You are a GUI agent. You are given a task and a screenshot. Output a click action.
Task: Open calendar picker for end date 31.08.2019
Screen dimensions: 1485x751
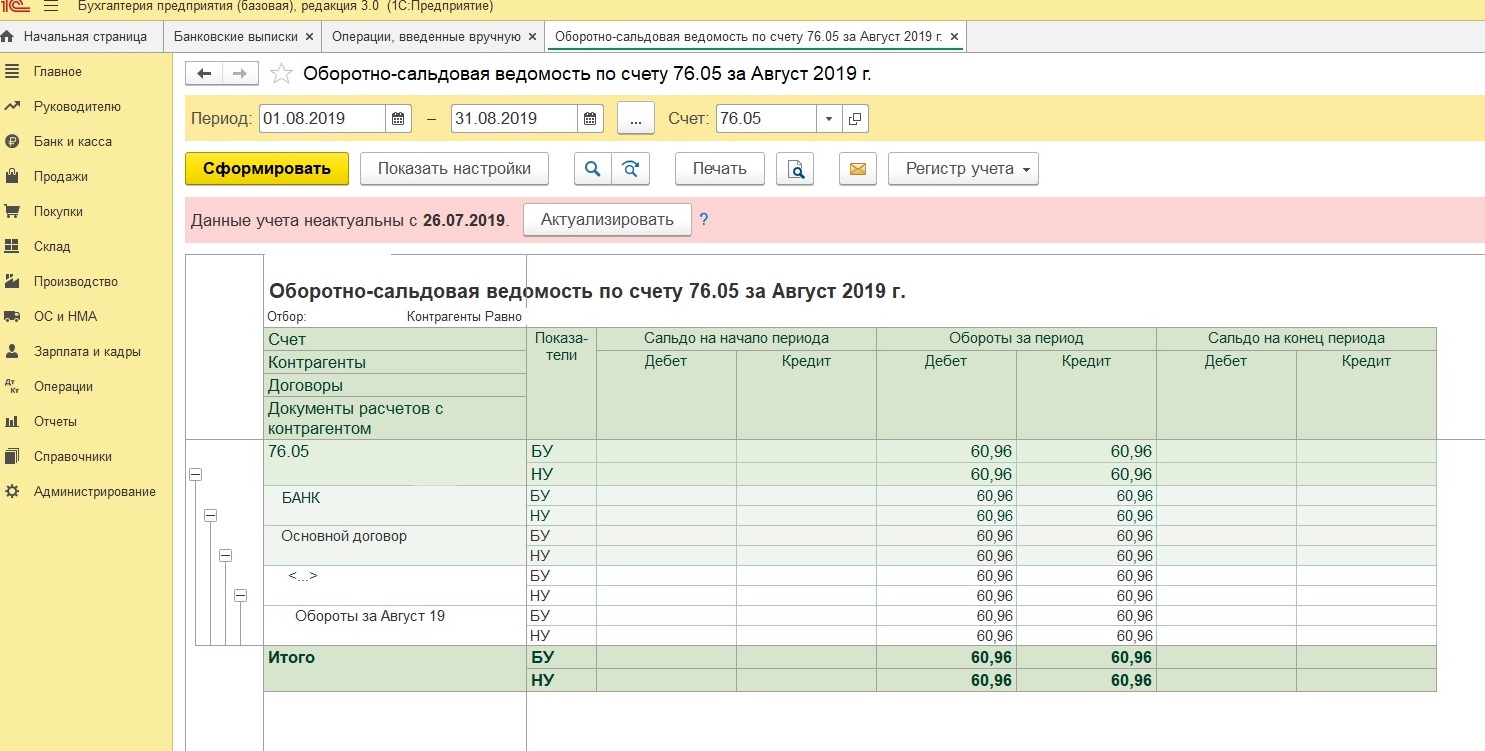point(591,119)
